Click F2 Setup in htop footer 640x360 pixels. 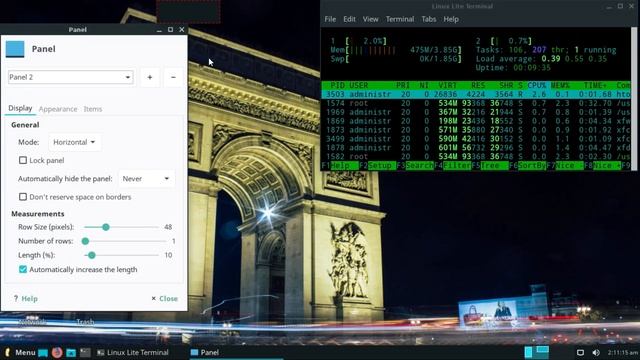pyautogui.click(x=378, y=166)
